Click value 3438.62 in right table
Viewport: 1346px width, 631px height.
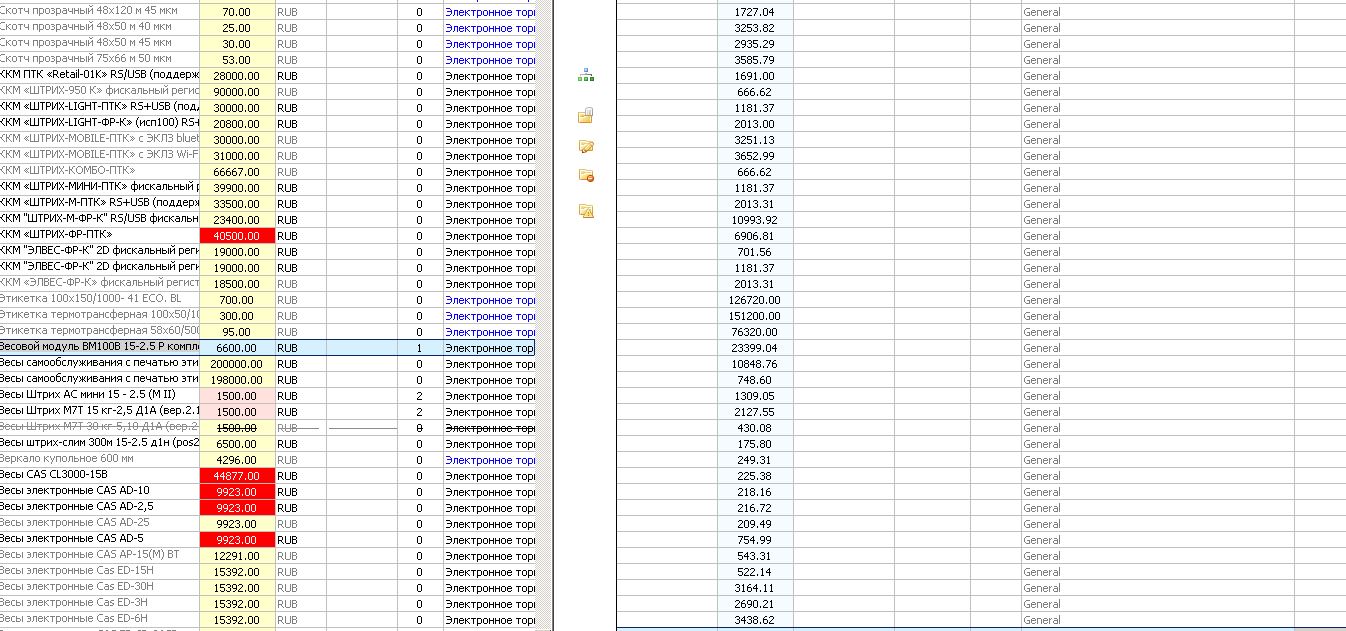pos(755,620)
